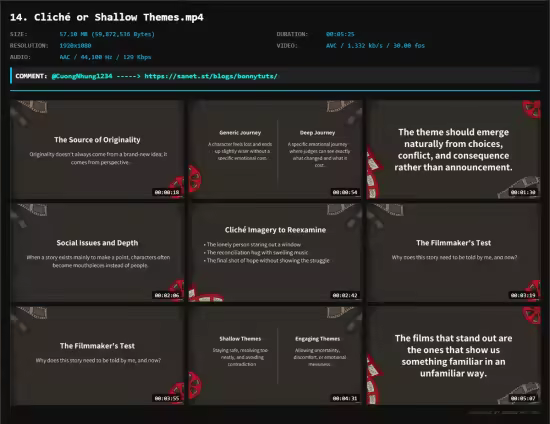Click the 00:03:19 timestamp on Filmmaker's Test
Screen dimensions: 550x424
pyautogui.click(x=523, y=295)
